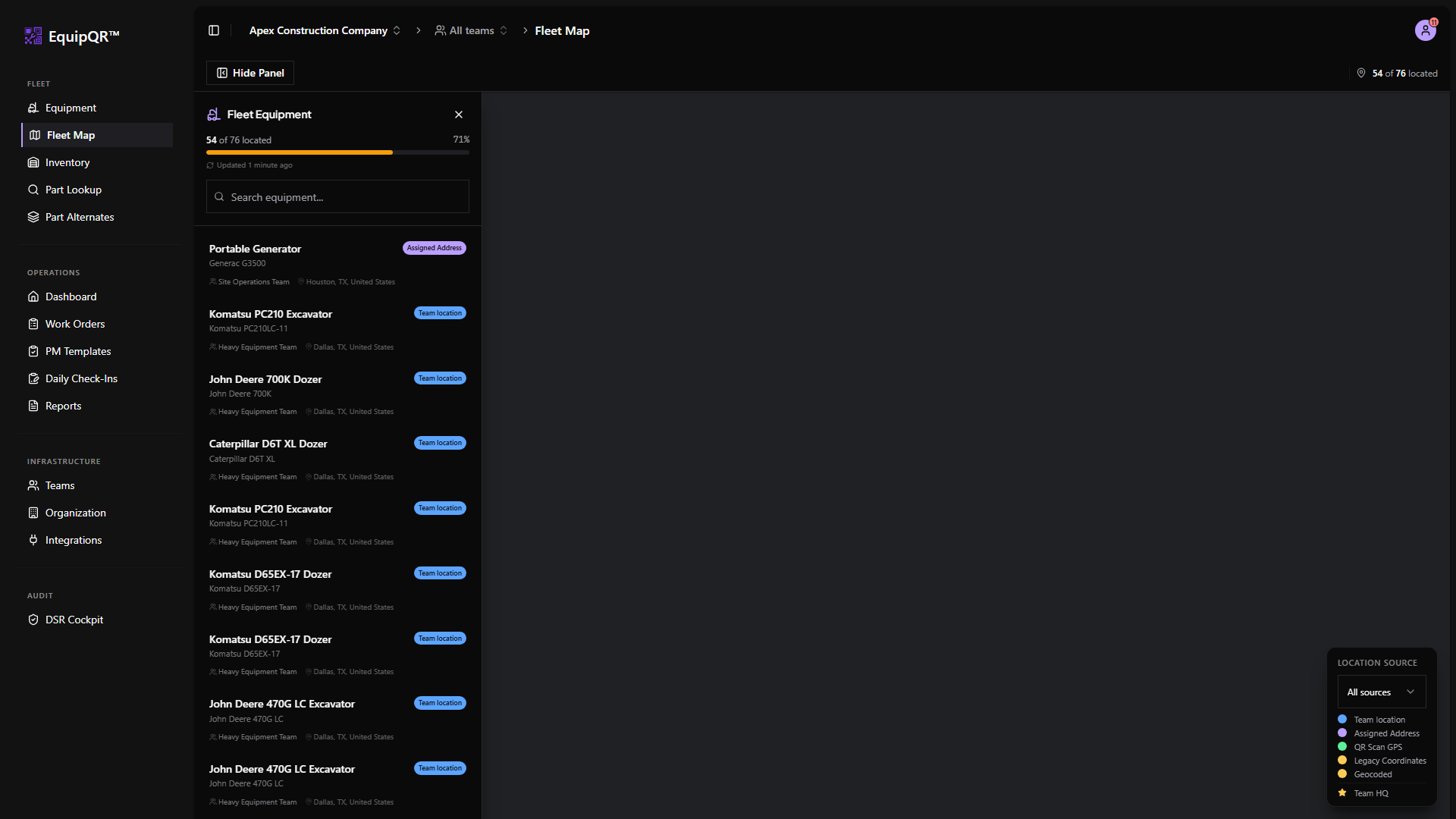Click the Integrations plug icon
The image size is (1456, 819).
(33, 540)
